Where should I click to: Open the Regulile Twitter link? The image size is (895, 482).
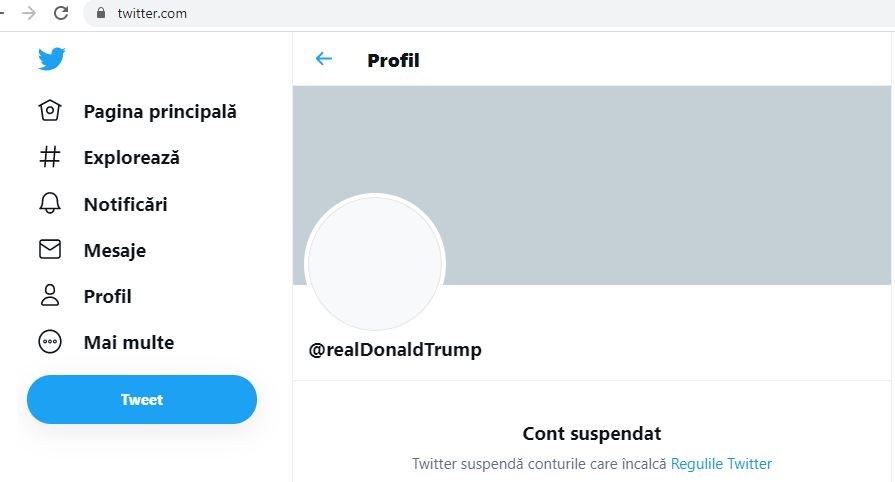coord(721,464)
